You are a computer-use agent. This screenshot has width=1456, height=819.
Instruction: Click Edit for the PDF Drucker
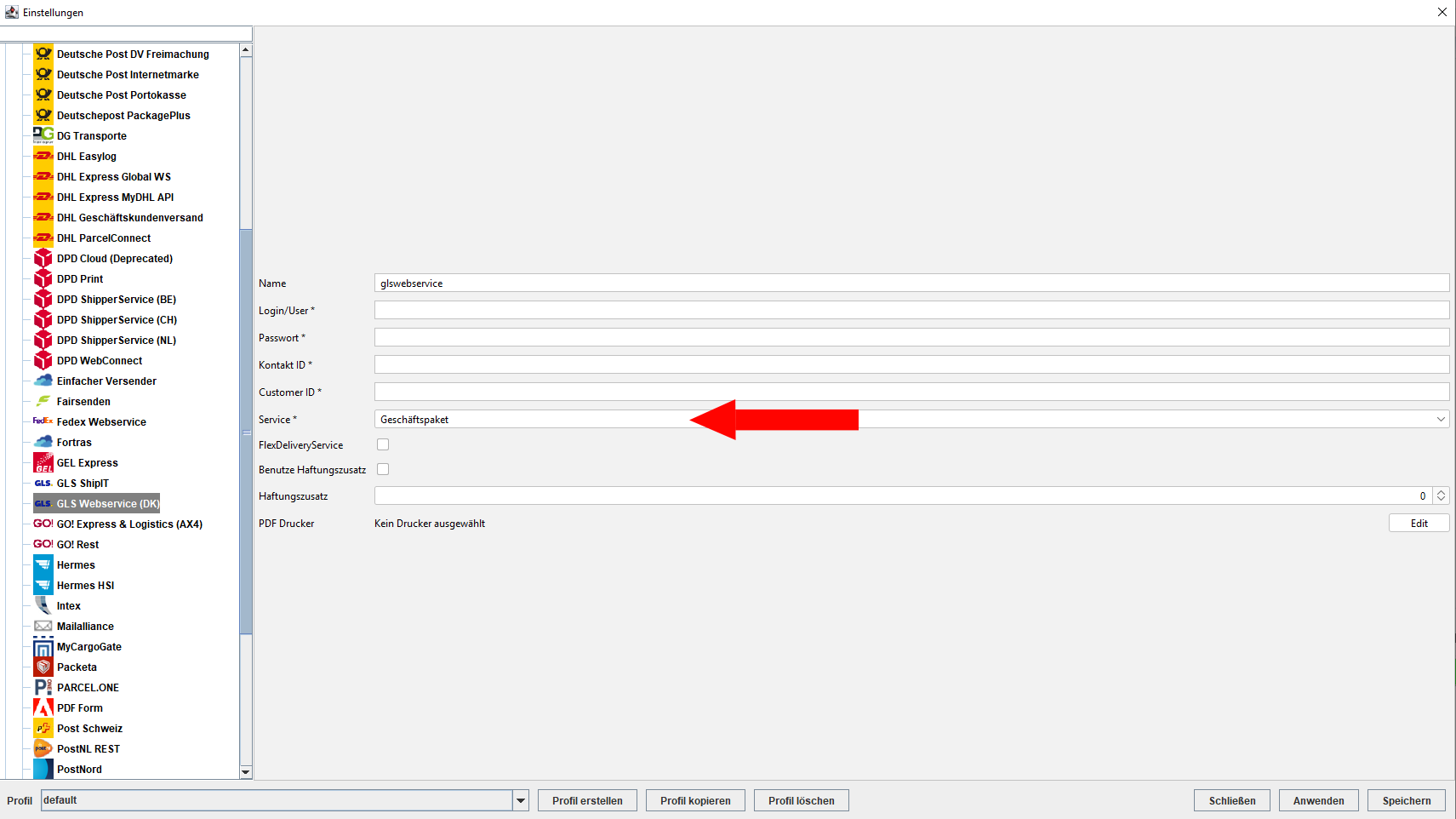[1419, 523]
